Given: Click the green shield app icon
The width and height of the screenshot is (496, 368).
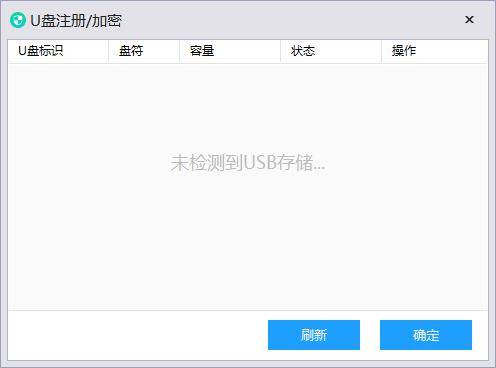Looking at the screenshot, I should click(x=18, y=20).
